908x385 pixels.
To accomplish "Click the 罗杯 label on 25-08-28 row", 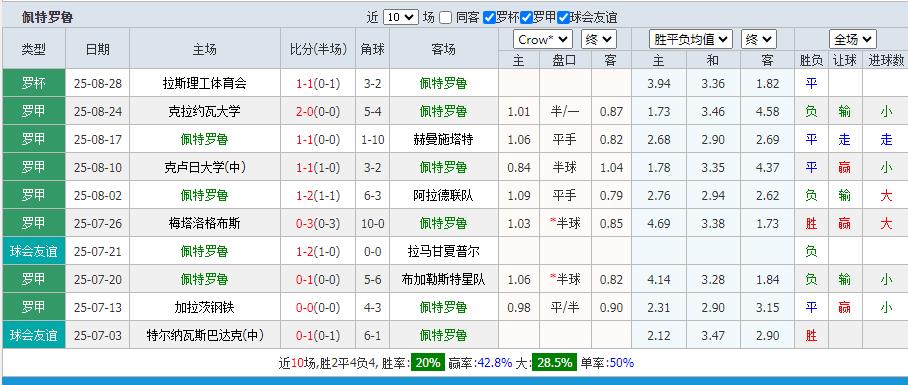I will point(34,83).
